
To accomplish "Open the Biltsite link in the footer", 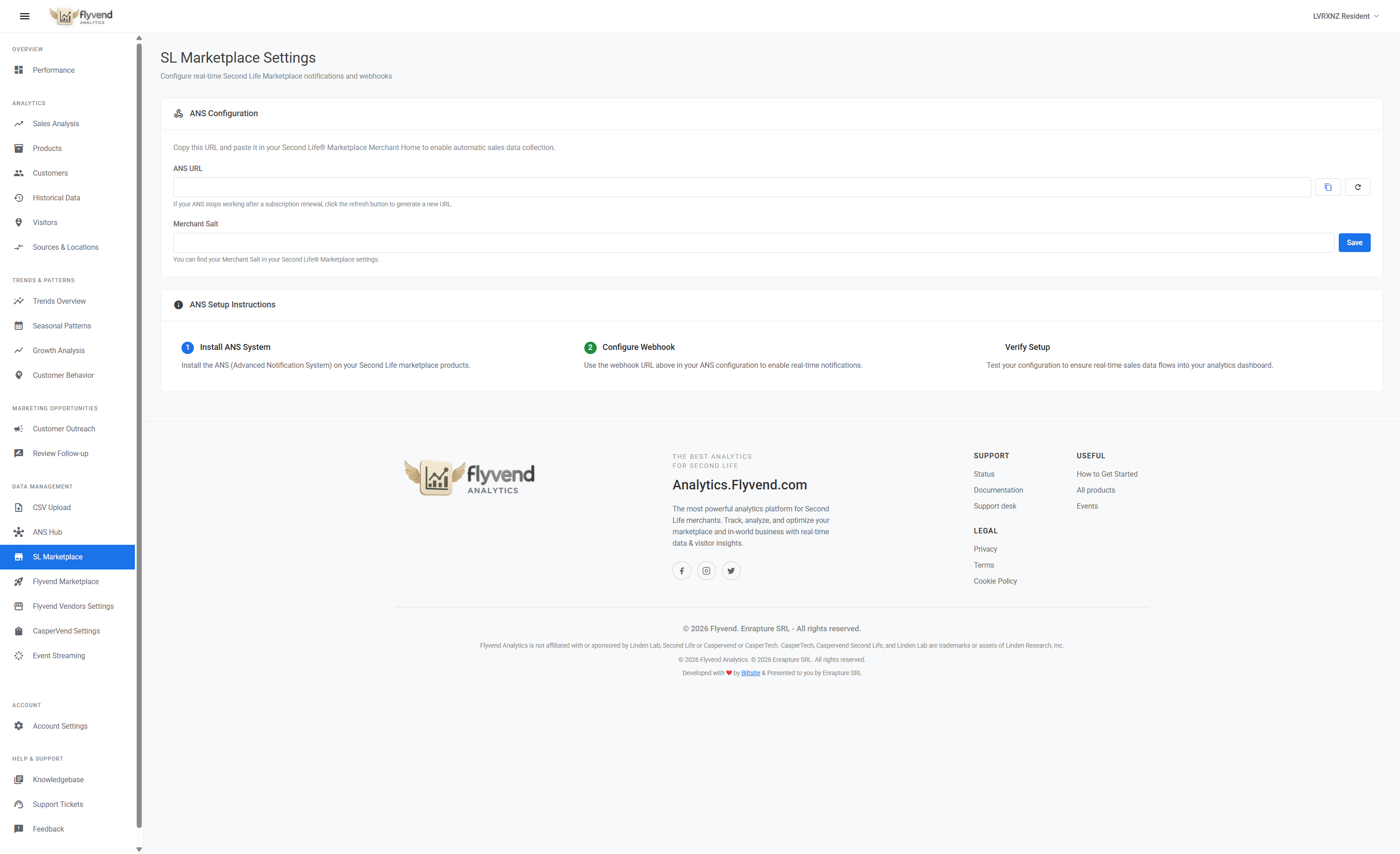I will 751,672.
